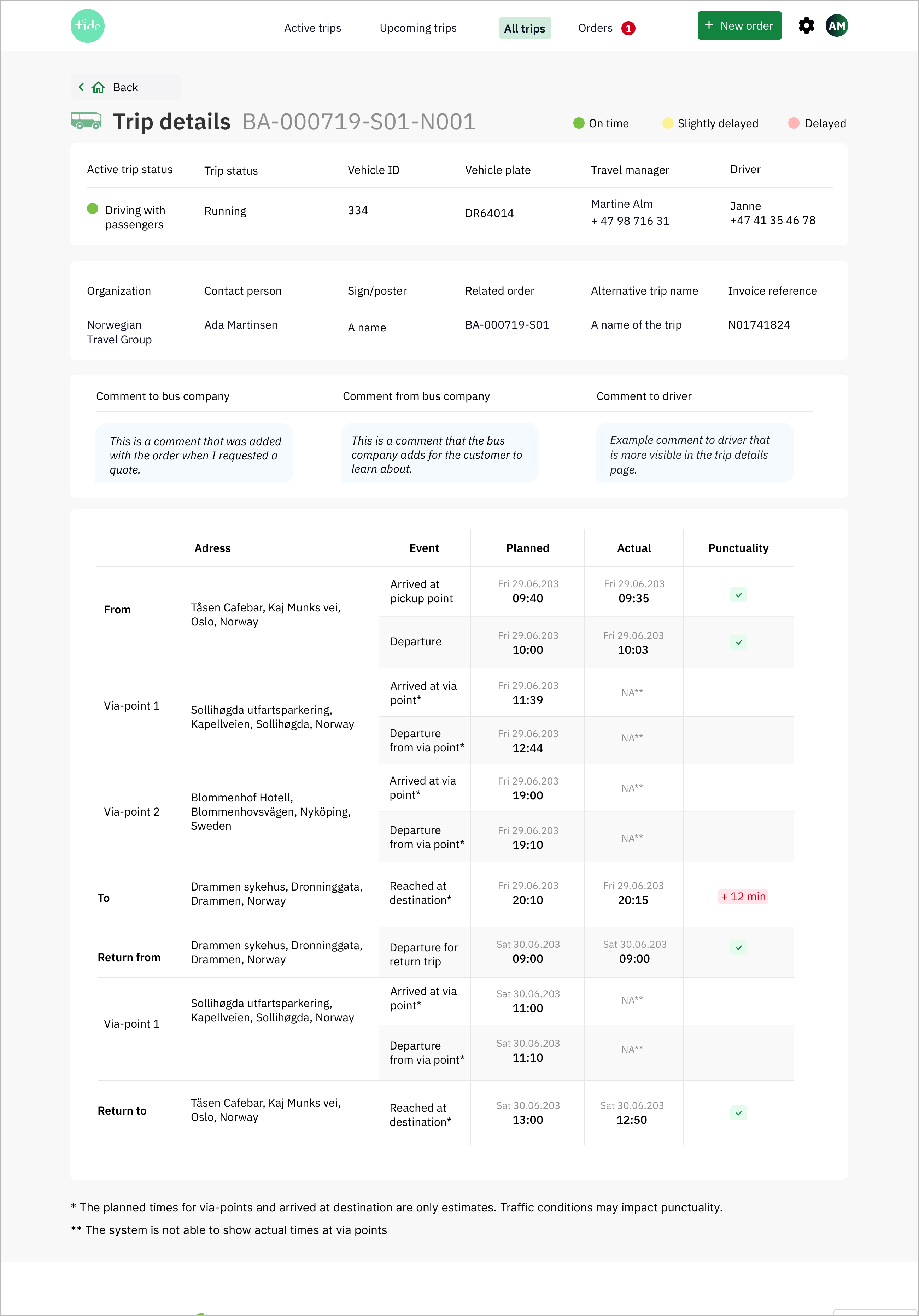
Task: Click the back chevron arrow
Action: [x=81, y=87]
